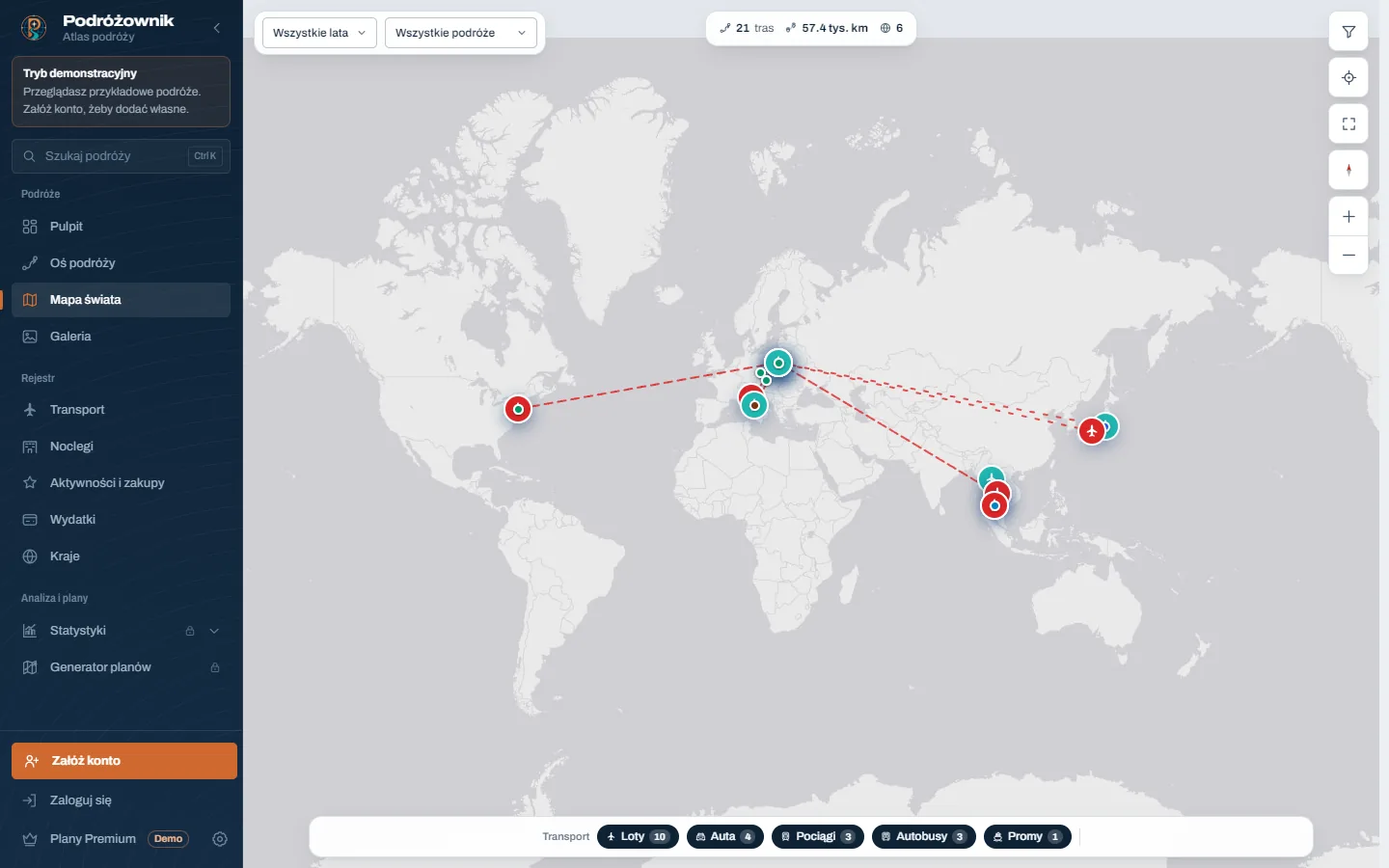Zoom out on the map

tap(1348, 256)
